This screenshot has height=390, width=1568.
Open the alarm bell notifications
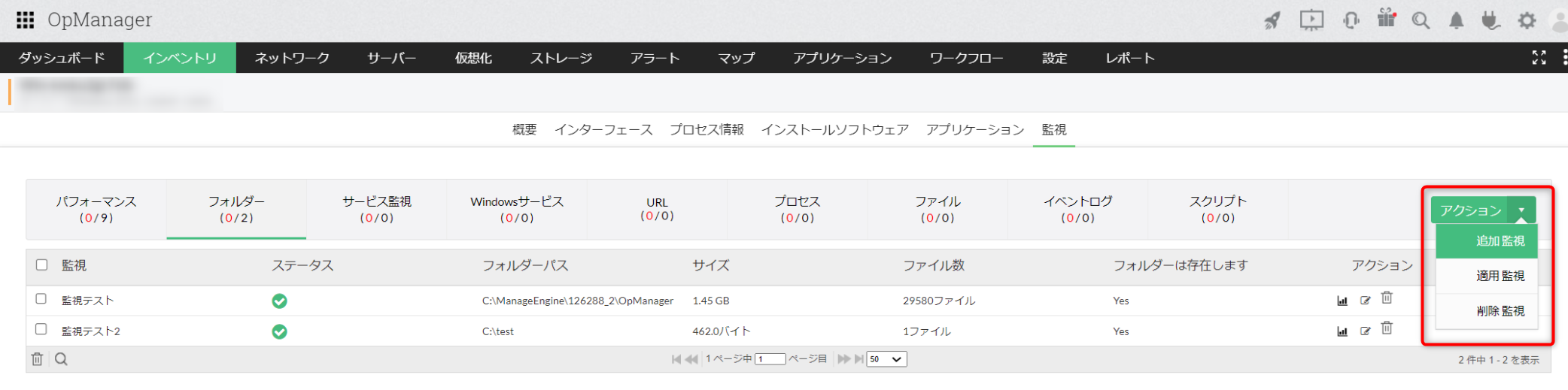coord(1457,20)
